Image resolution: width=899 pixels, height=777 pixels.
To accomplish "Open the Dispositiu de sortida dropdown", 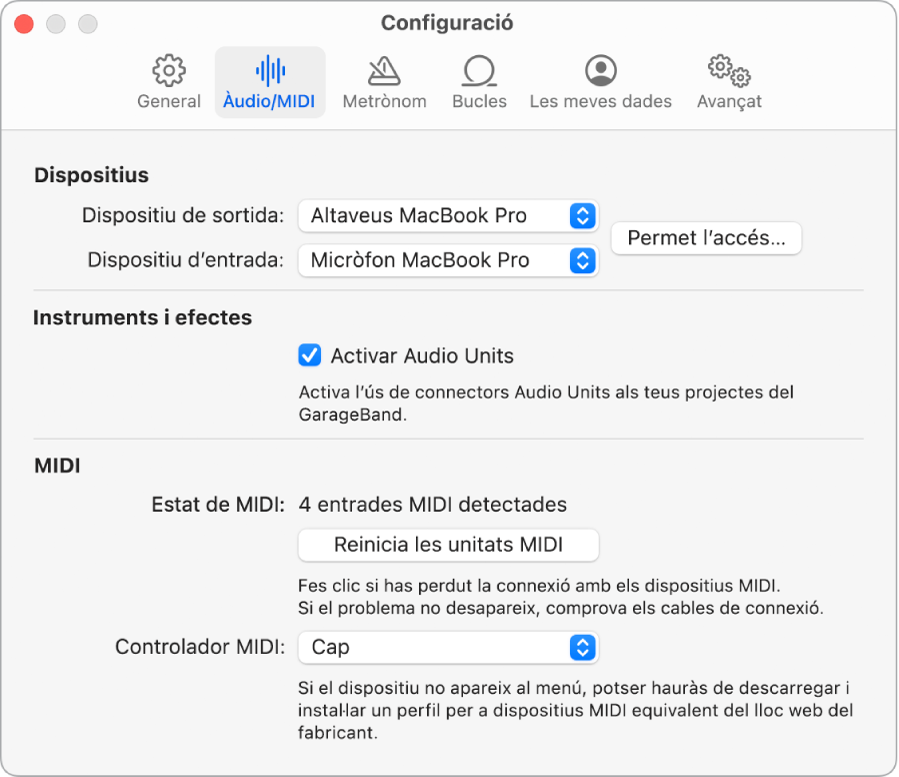I will pyautogui.click(x=447, y=216).
